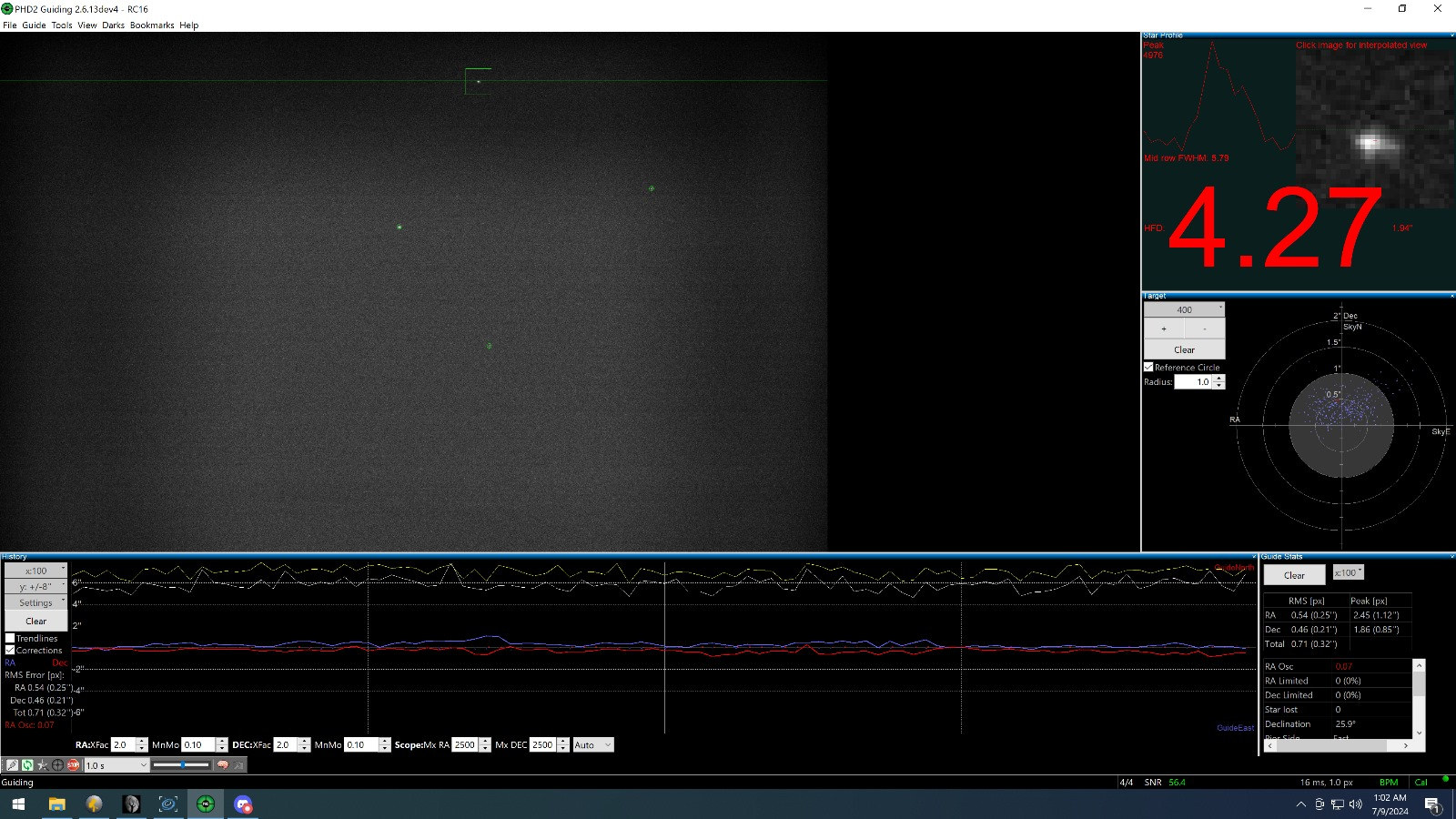Click the loop exposures icon
This screenshot has width=1456, height=819.
tap(27, 765)
